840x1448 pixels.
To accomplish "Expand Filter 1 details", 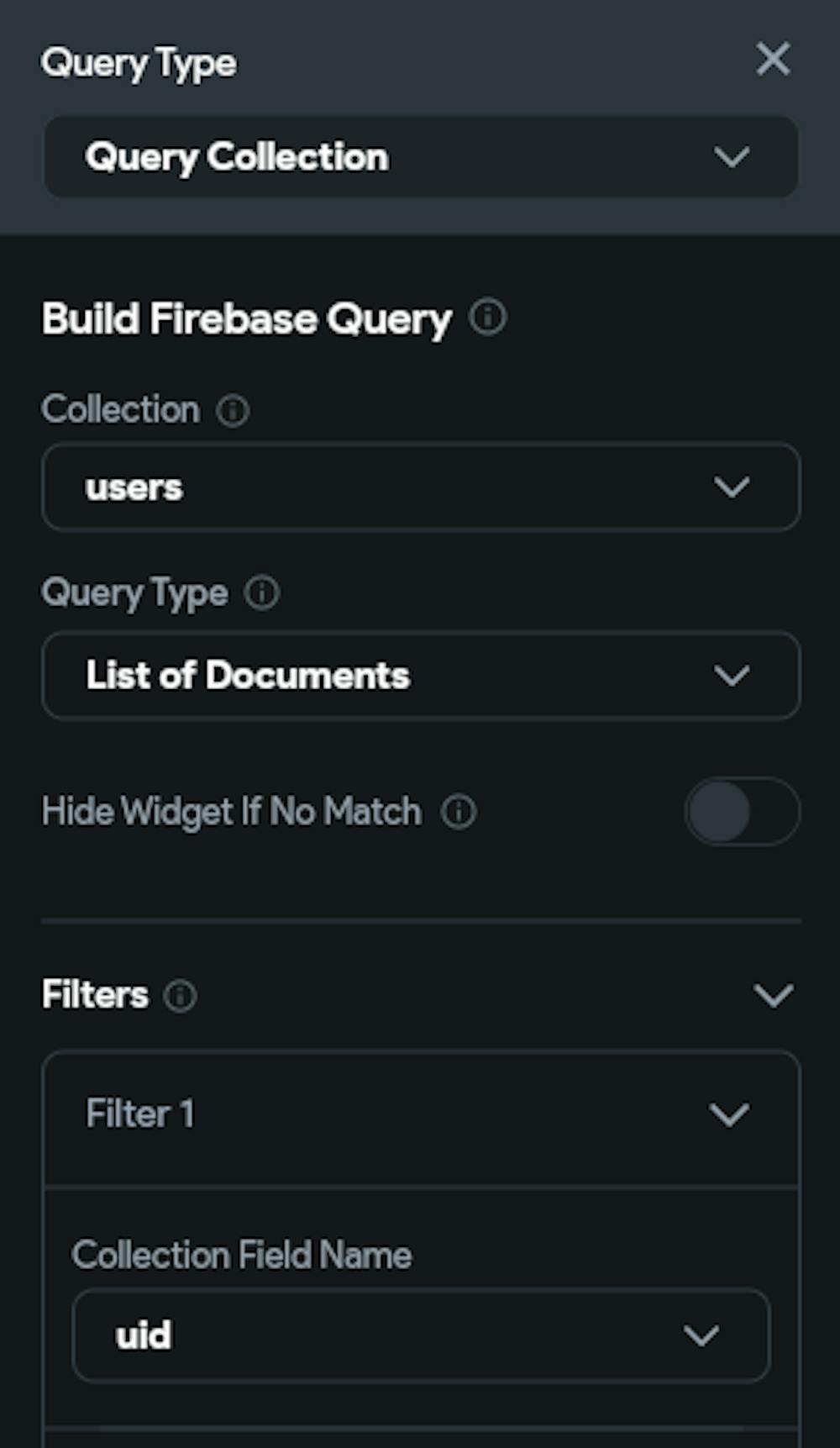I will (x=729, y=1113).
